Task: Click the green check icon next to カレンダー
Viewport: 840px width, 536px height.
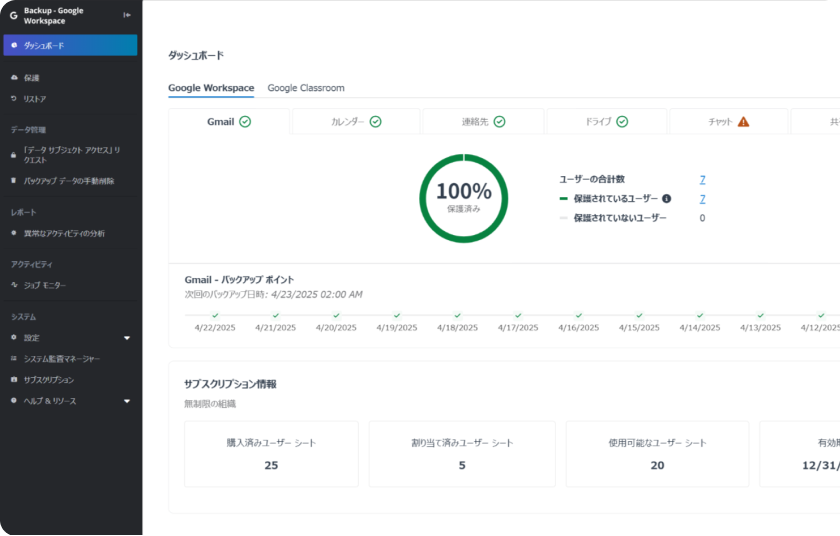Action: point(376,122)
